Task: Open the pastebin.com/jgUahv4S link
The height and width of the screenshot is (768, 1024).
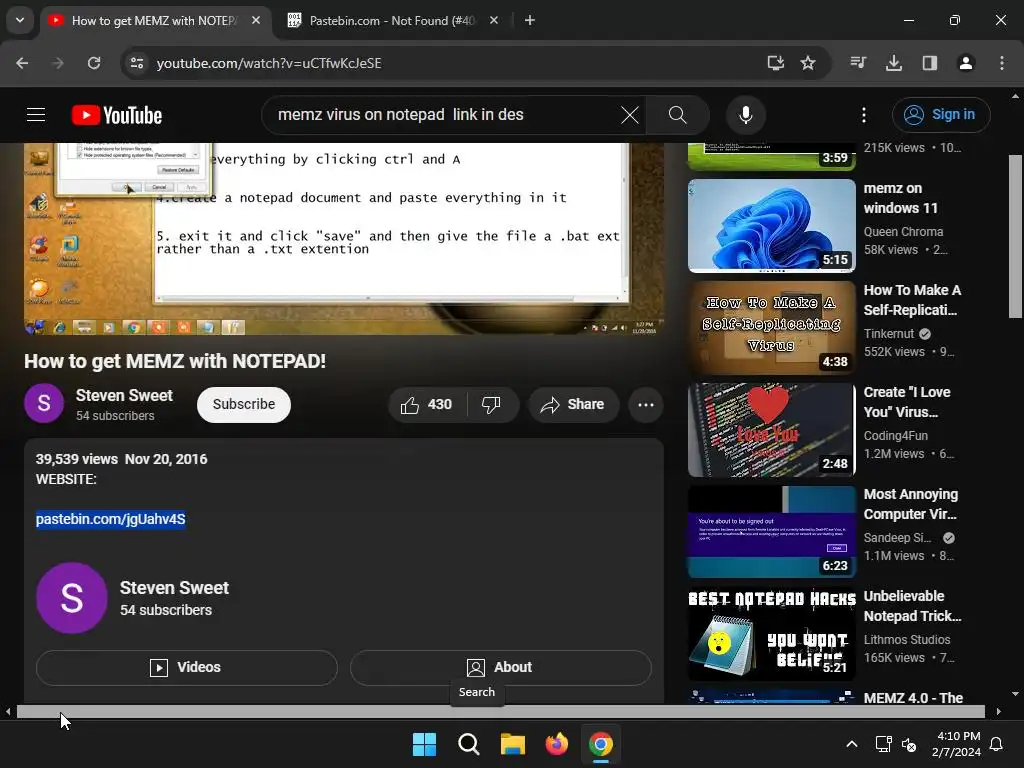Action: [110, 519]
